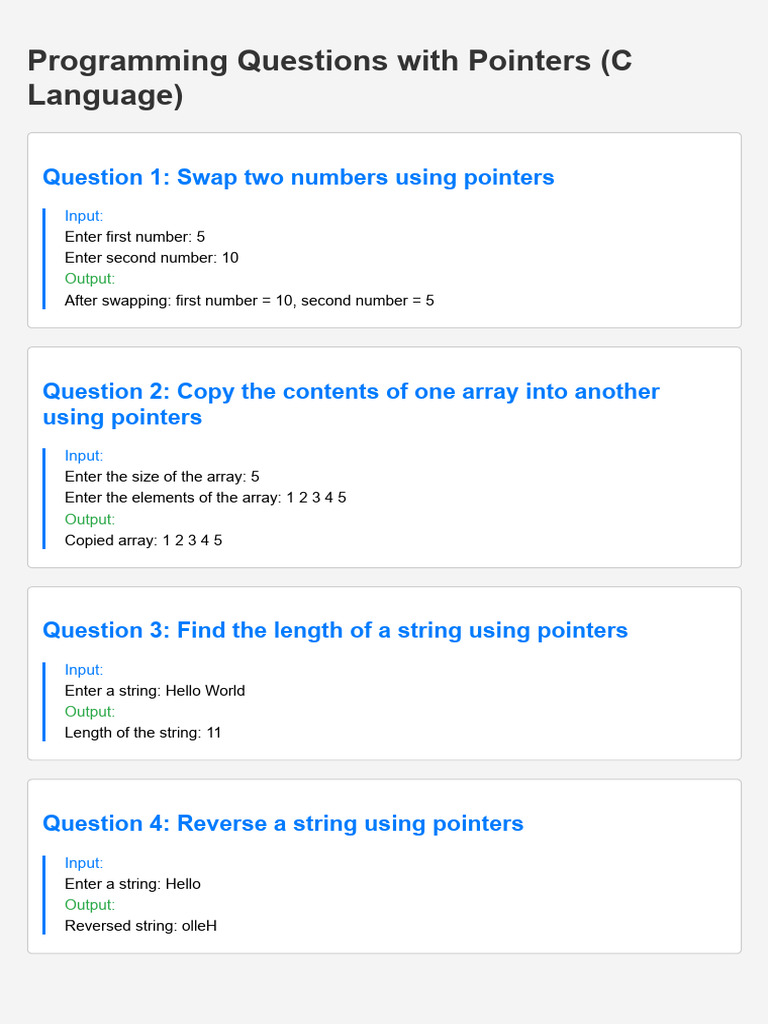Select the "Enter second number: 10" line
Screen dimensions: 768x1024
click(151, 258)
